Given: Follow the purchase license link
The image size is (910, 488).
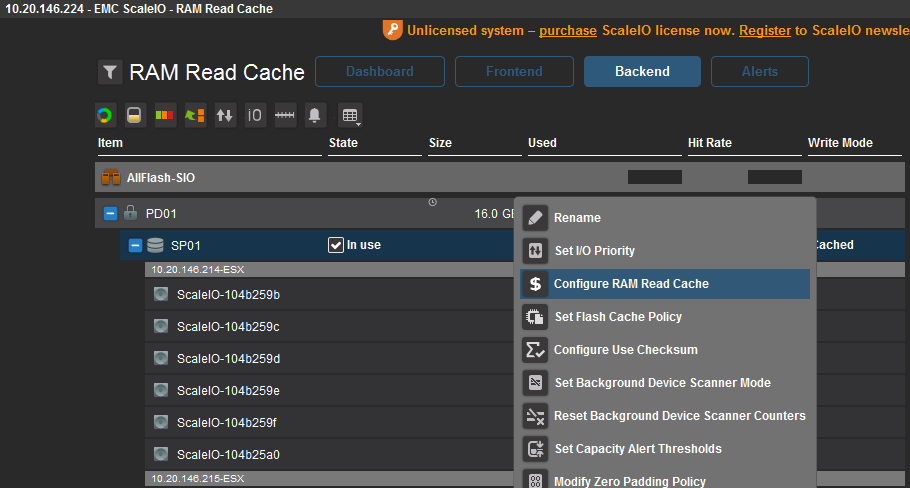Looking at the screenshot, I should point(568,30).
